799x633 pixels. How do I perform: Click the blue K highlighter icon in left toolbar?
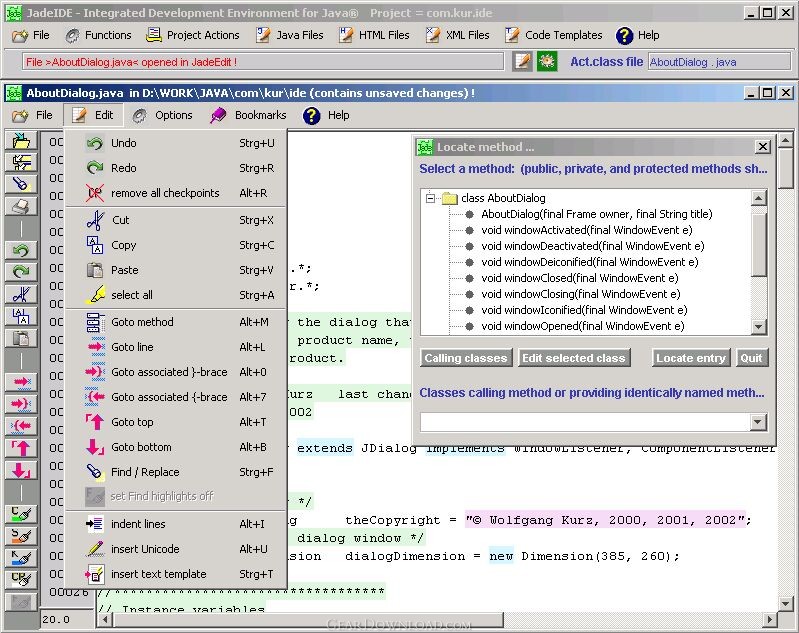[x=21, y=558]
